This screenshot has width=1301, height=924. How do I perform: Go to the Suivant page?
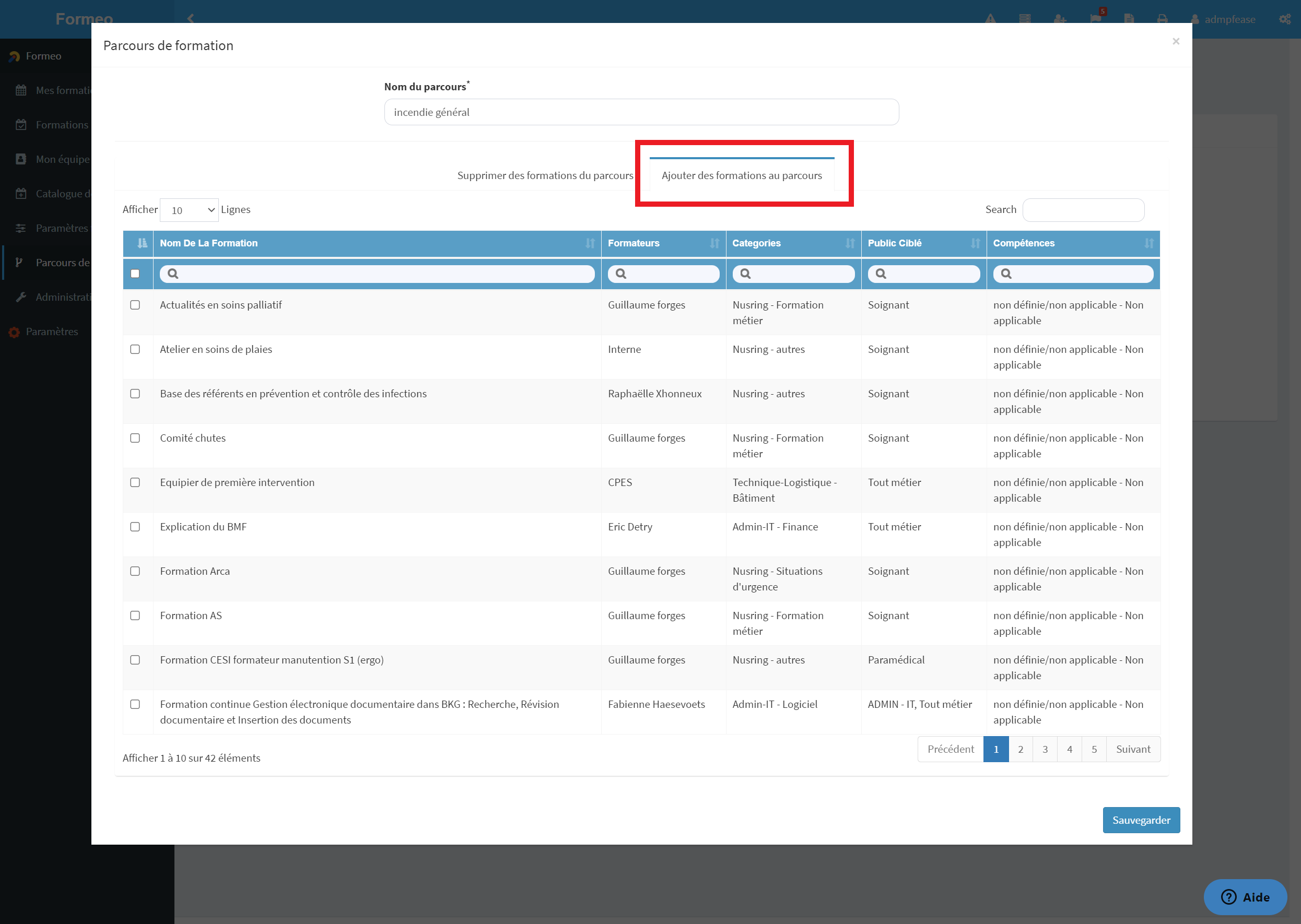click(x=1133, y=749)
